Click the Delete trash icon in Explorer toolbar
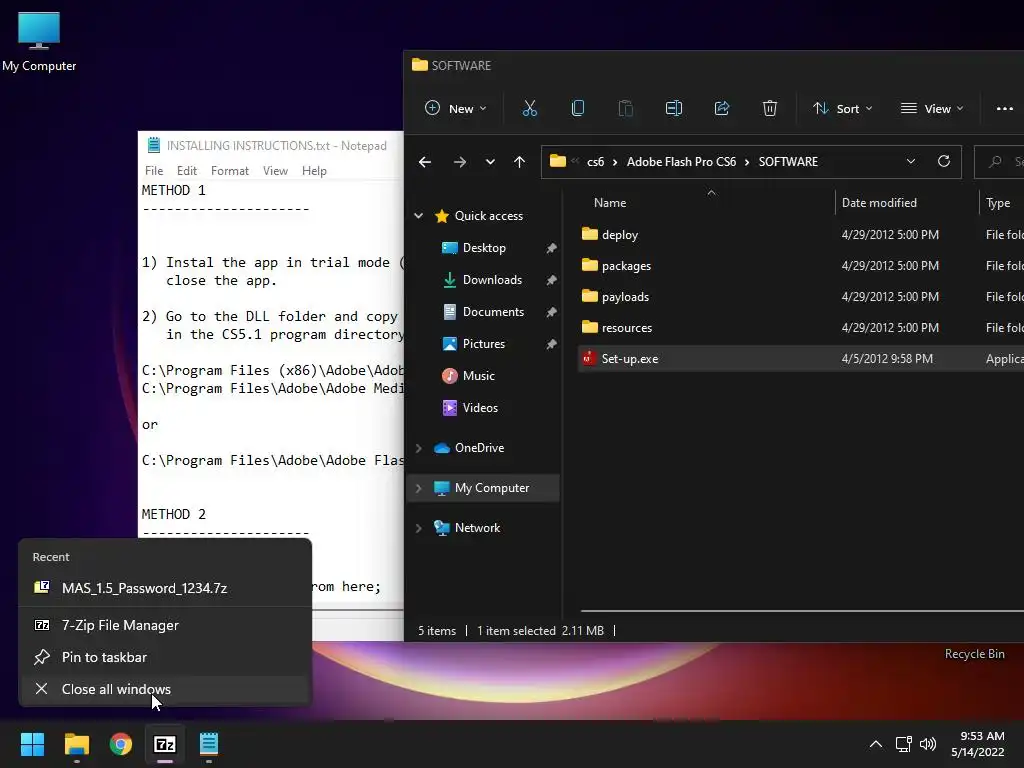This screenshot has width=1024, height=768. pyautogui.click(x=770, y=108)
